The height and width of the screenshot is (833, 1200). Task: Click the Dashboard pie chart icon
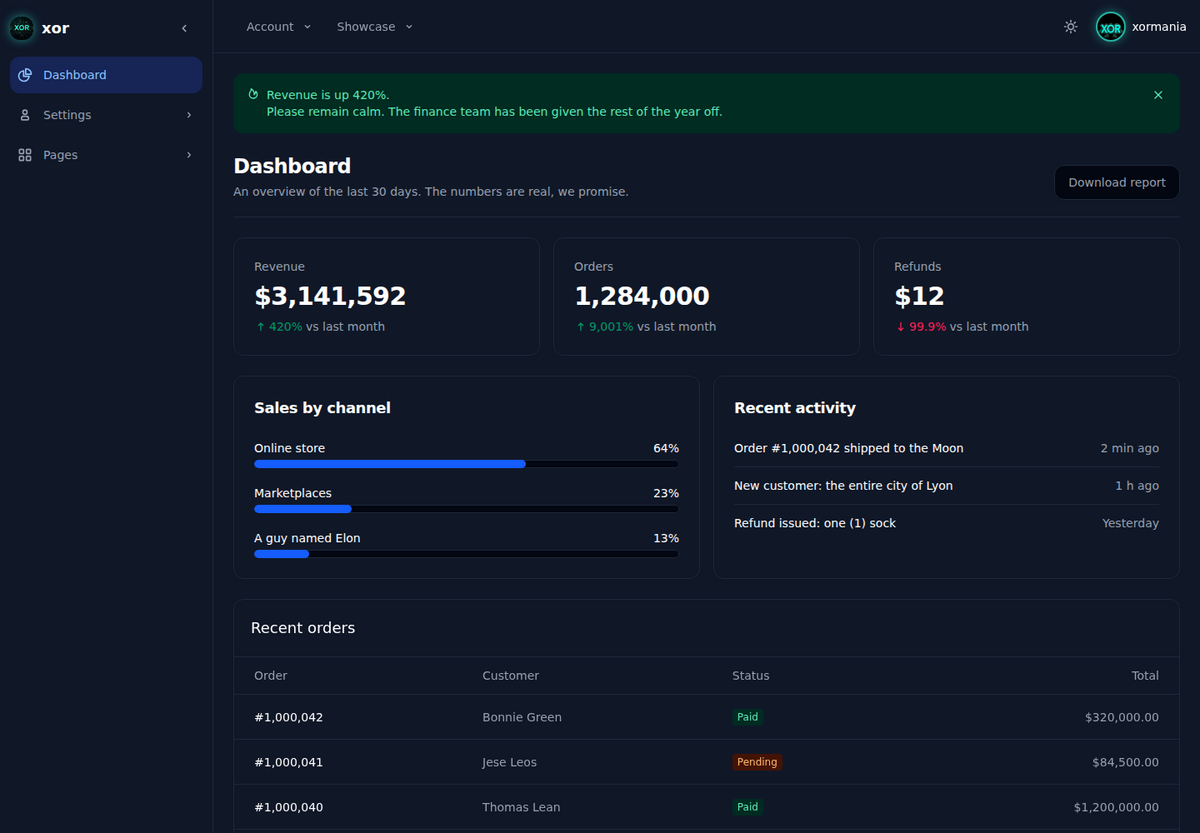point(25,75)
